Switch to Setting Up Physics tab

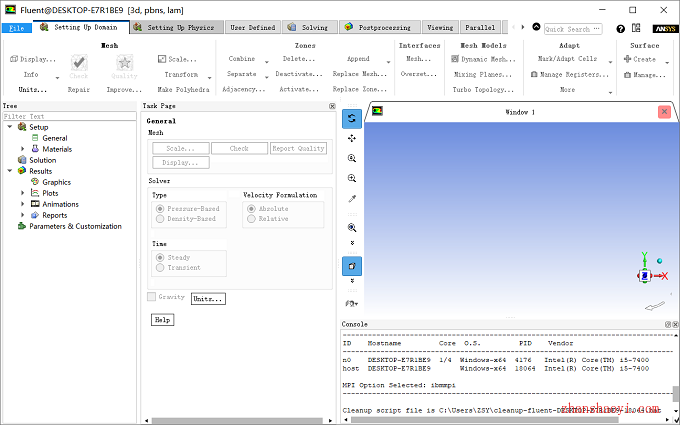pos(177,27)
